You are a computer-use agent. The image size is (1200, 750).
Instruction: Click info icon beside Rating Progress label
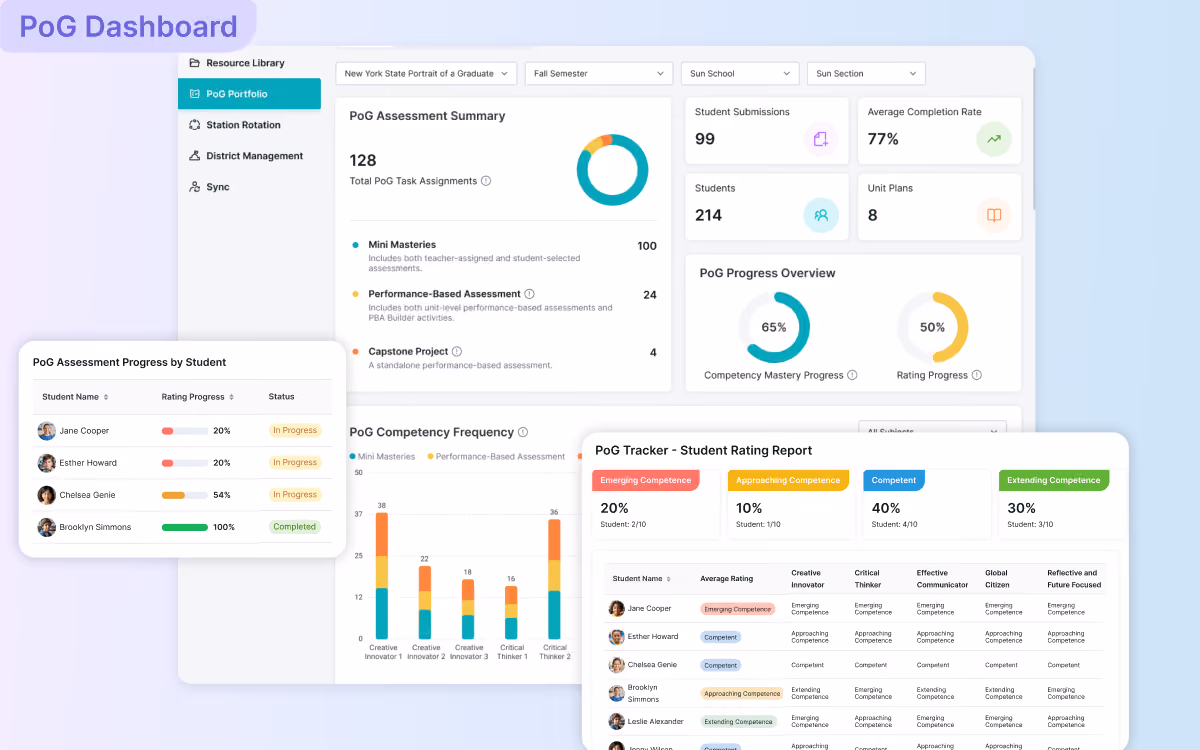977,375
